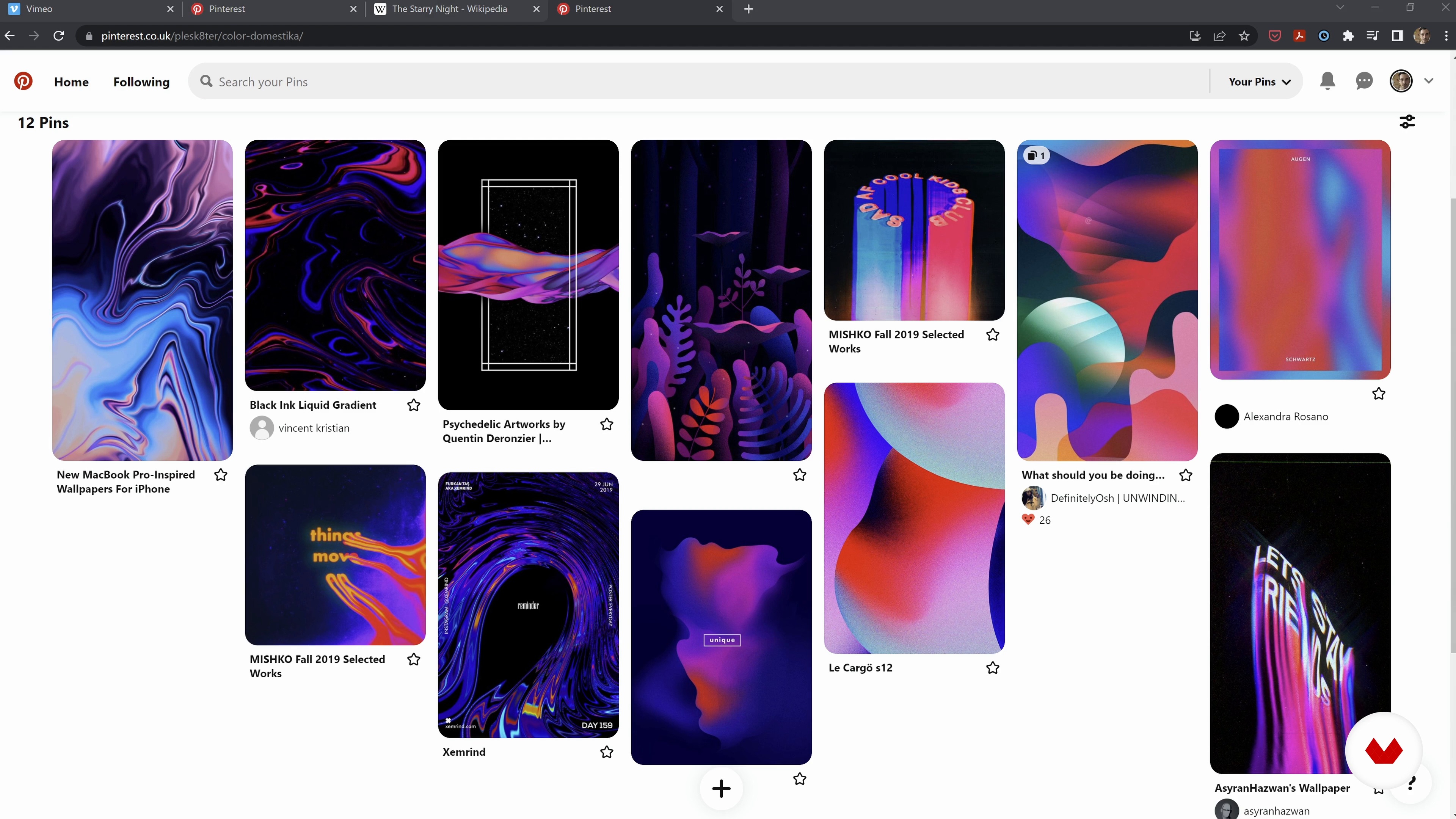Viewport: 1456px width, 819px height.
Task: Open a new browser tab
Action: click(x=748, y=9)
